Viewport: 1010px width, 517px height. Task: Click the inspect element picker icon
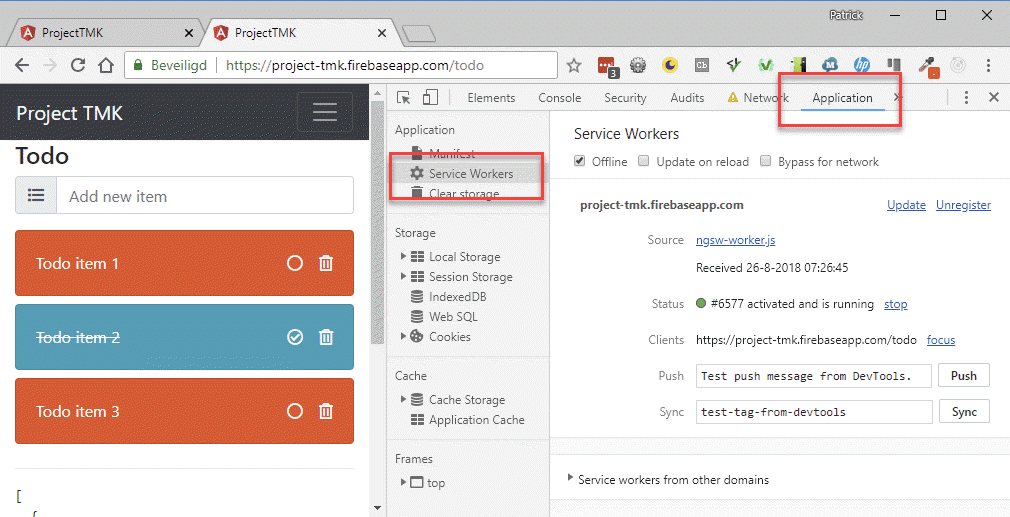click(x=404, y=97)
